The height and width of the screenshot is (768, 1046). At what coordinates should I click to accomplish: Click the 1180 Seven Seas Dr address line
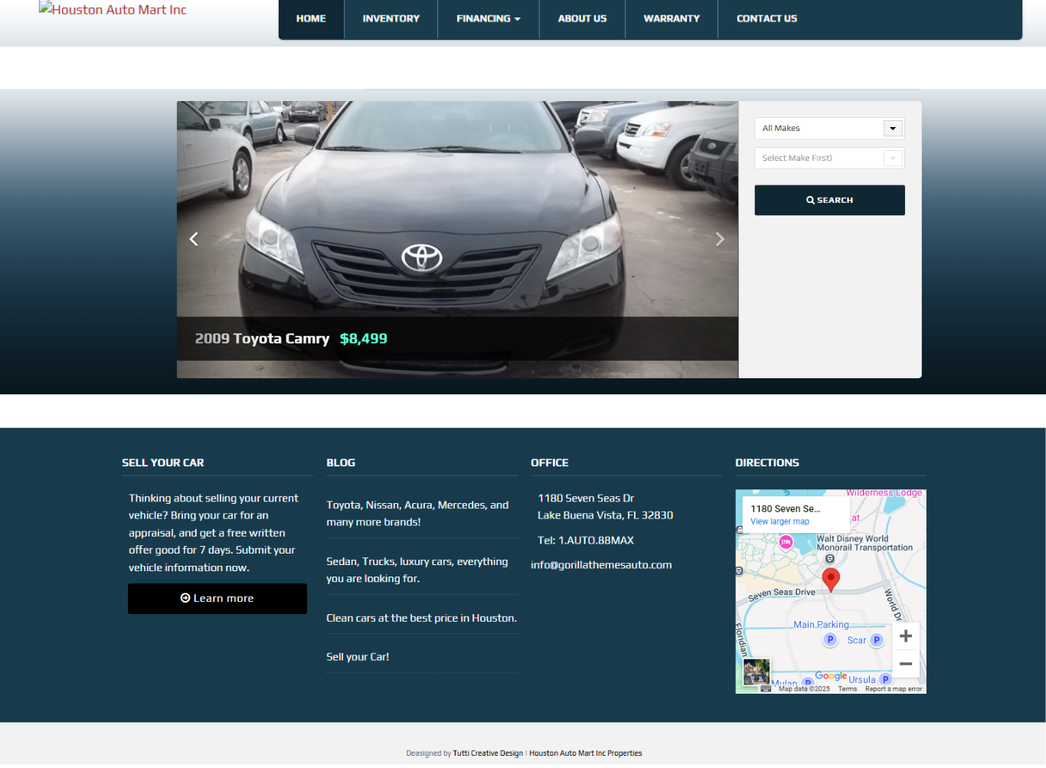pyautogui.click(x=586, y=498)
